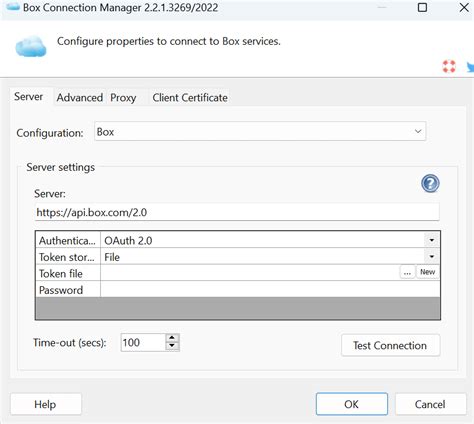Click the cloud logo in header

click(31, 47)
